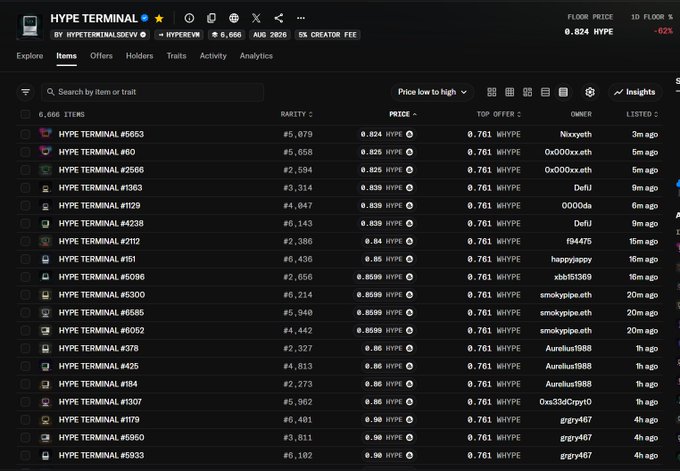The height and width of the screenshot is (471, 680).
Task: Switch to the Offers tab
Action: (x=101, y=56)
